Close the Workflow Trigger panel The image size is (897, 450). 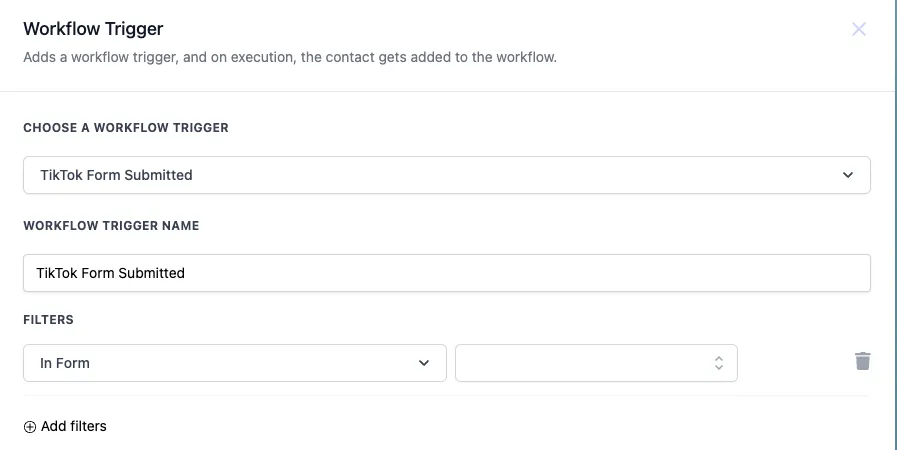[x=858, y=29]
